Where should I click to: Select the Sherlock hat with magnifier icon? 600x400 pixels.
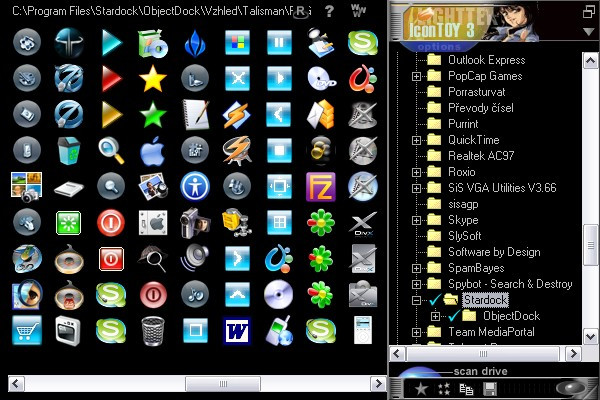click(153, 259)
